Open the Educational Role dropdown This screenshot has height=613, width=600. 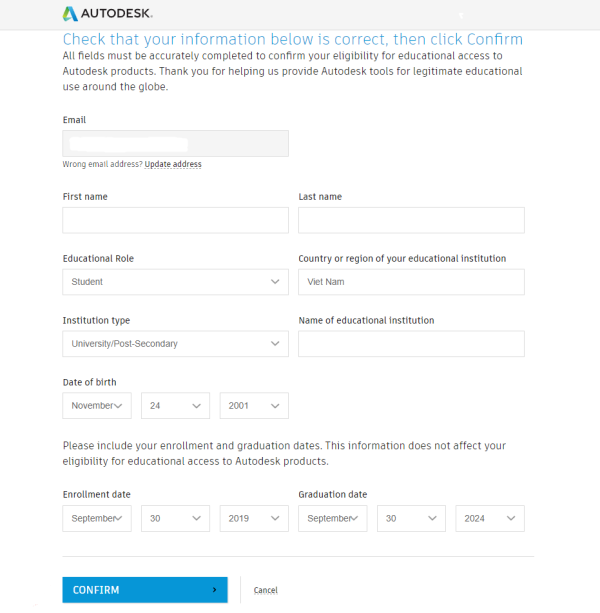tap(175, 282)
